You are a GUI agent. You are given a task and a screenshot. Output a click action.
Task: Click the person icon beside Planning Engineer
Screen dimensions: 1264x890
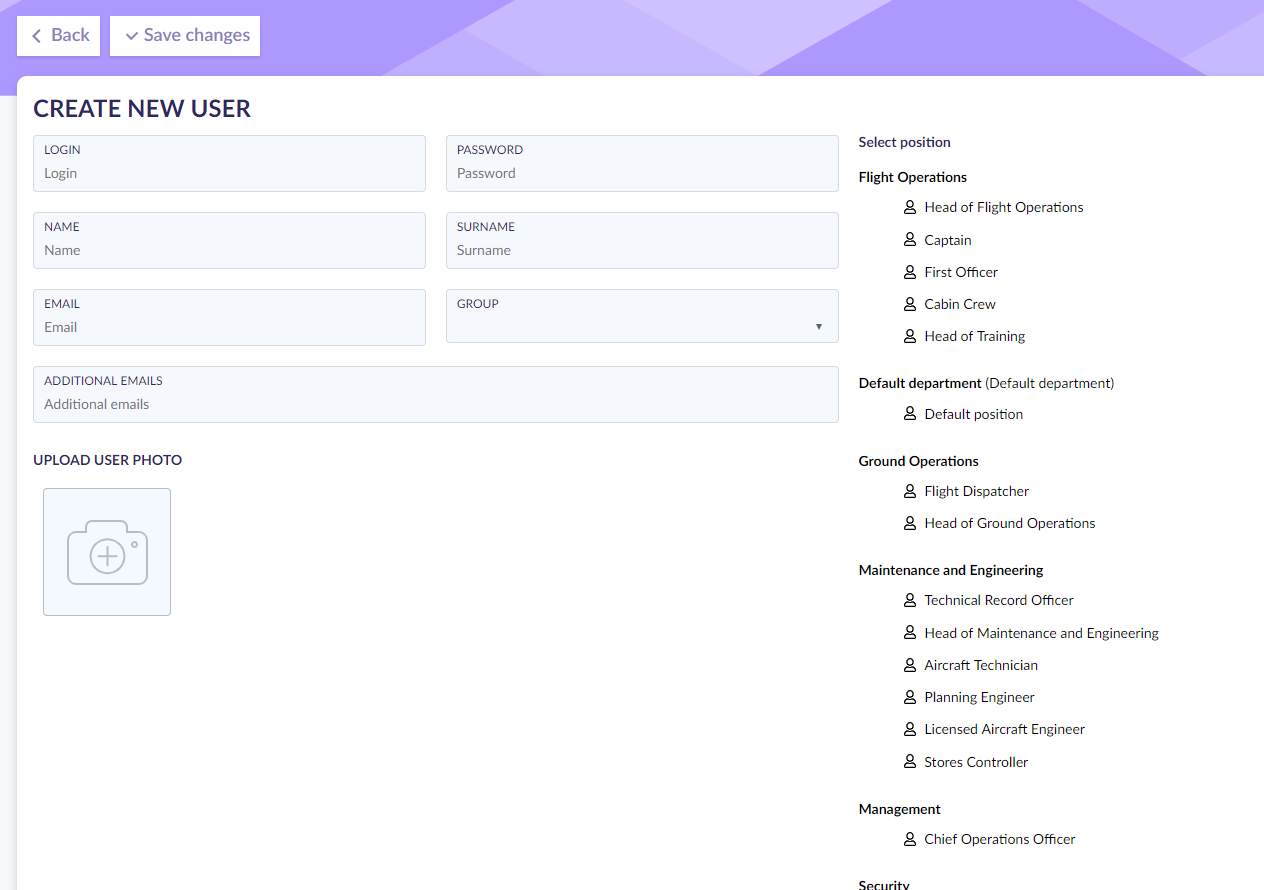pos(910,697)
